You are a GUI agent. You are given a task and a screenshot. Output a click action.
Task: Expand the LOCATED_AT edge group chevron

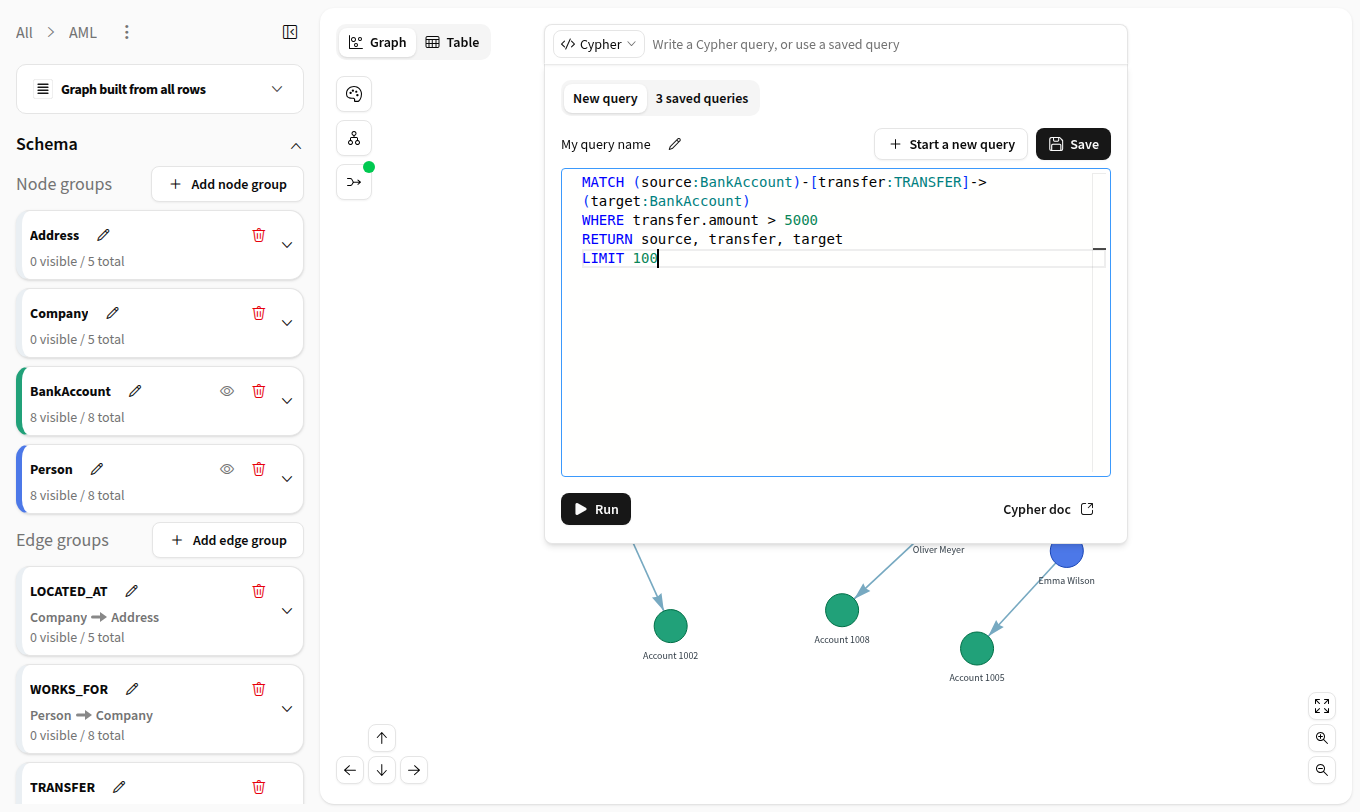[x=287, y=611]
